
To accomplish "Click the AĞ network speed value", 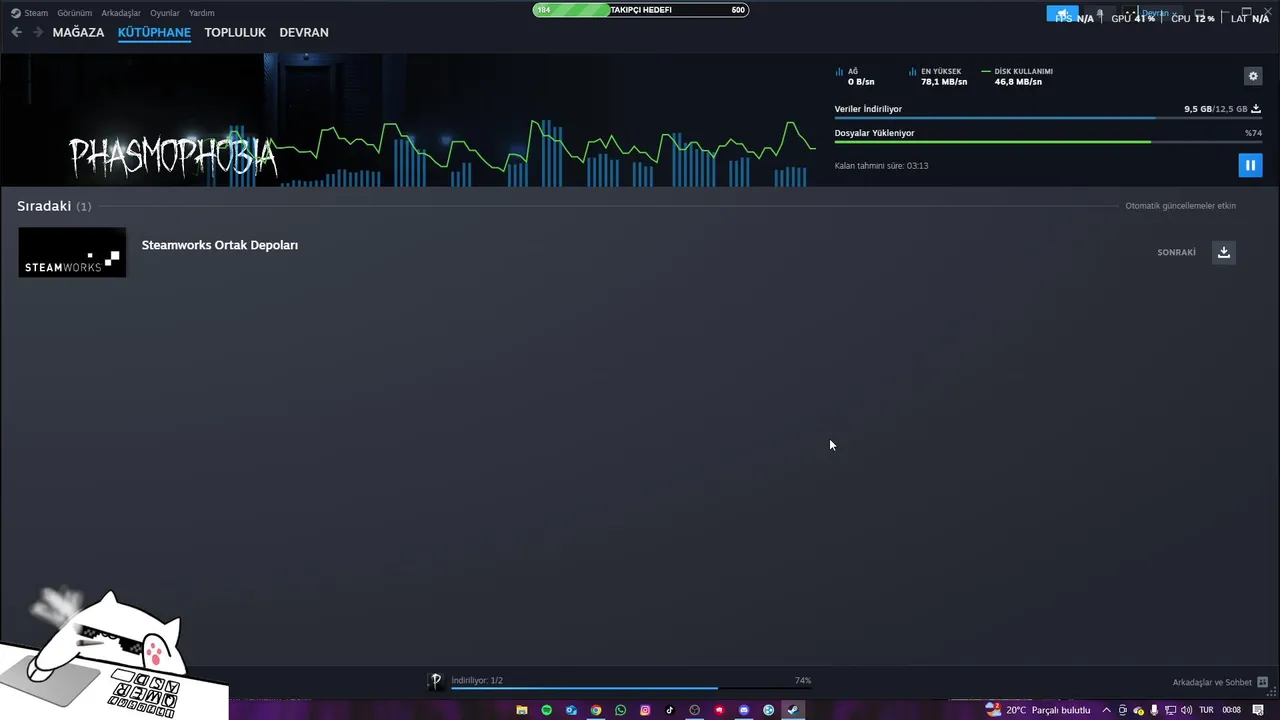I will 861,82.
